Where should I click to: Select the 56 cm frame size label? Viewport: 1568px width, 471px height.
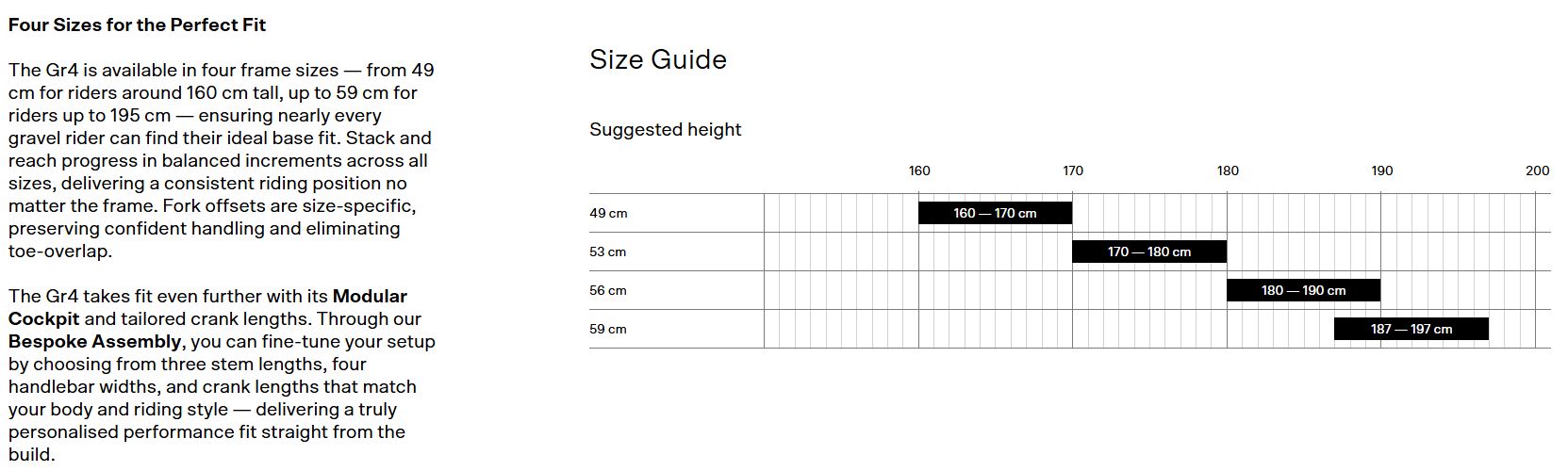tap(608, 290)
